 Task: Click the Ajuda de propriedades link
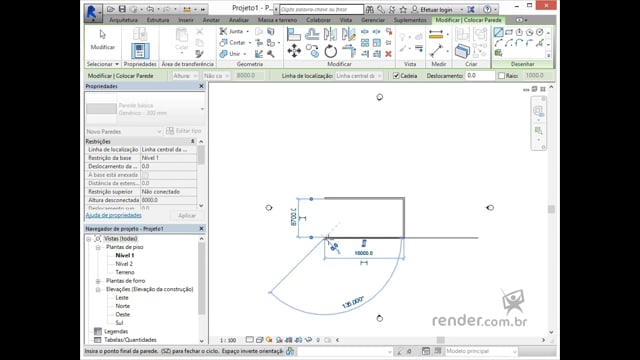pos(113,215)
